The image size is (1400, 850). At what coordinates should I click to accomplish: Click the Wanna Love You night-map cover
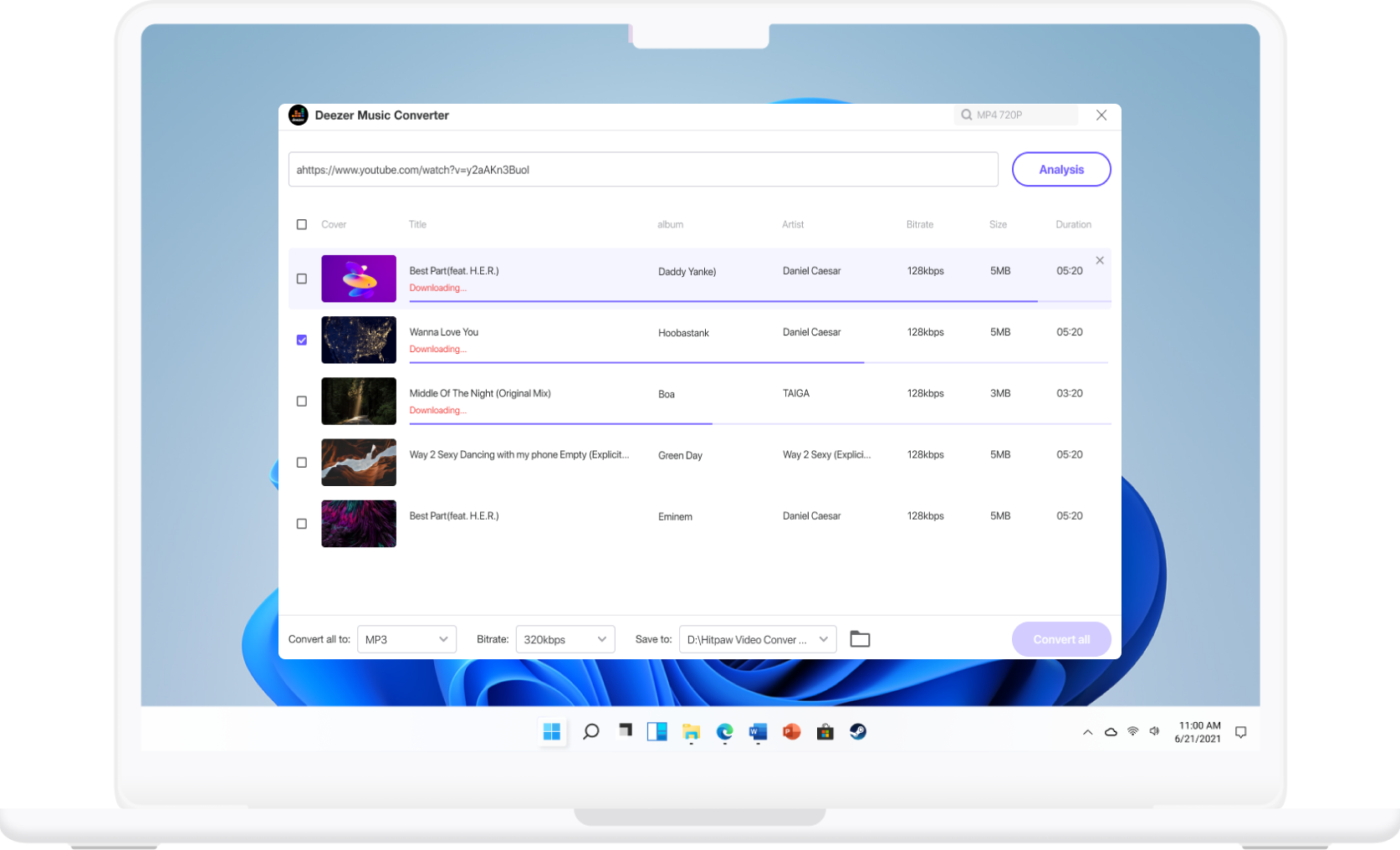(x=359, y=340)
